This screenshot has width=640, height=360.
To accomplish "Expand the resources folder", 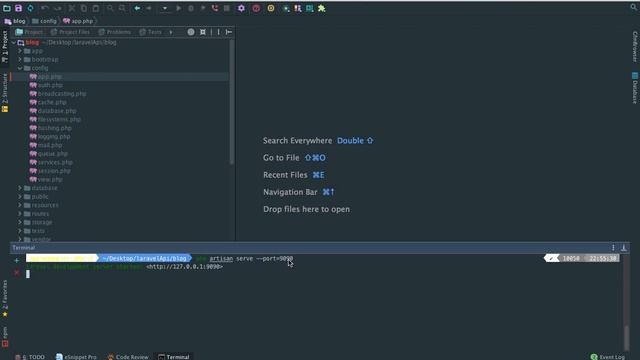I will (20, 205).
